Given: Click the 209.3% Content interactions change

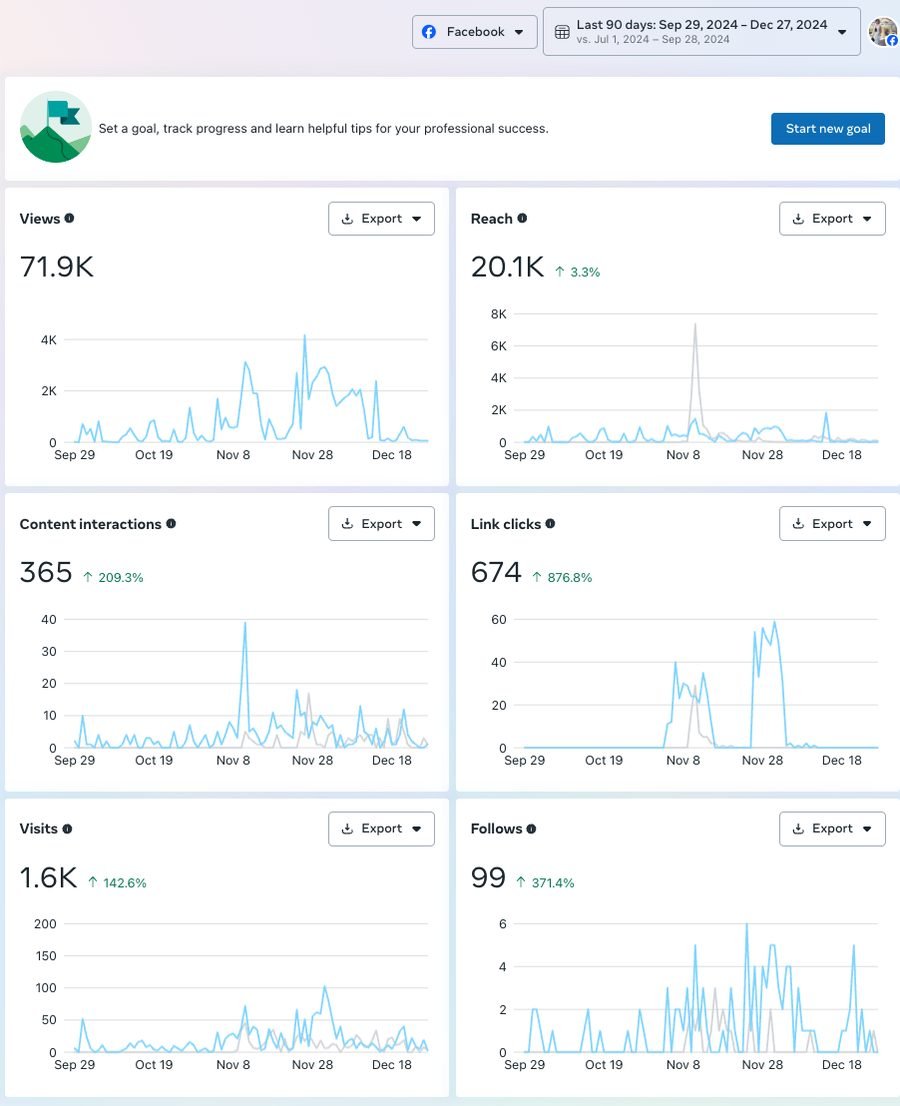Looking at the screenshot, I should 113,578.
